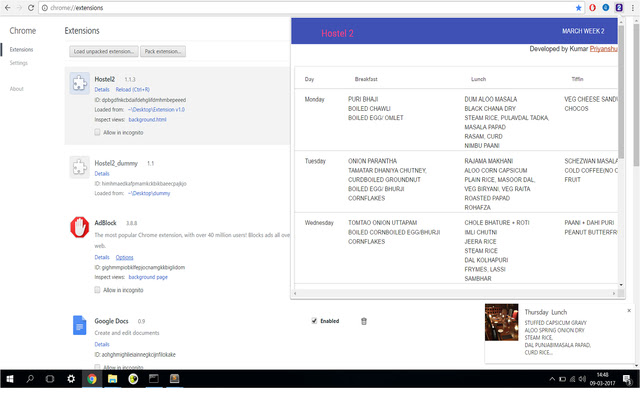Screen dimensions: 640x400
Task: Click the browser forward arrow
Action: point(19,8)
